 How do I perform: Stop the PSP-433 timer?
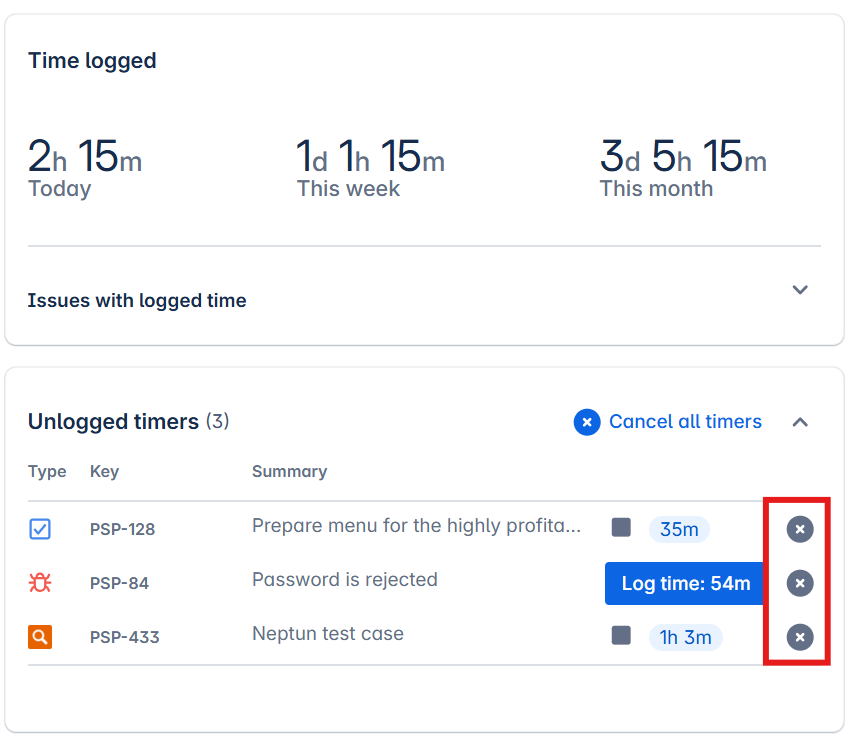(621, 635)
